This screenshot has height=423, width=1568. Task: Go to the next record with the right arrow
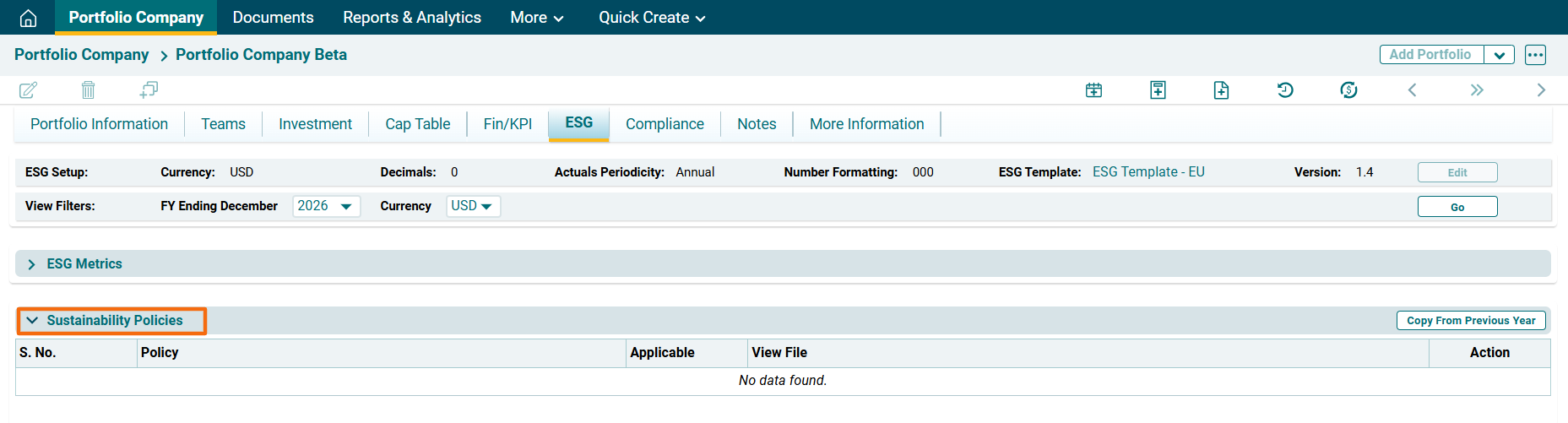(x=1540, y=89)
